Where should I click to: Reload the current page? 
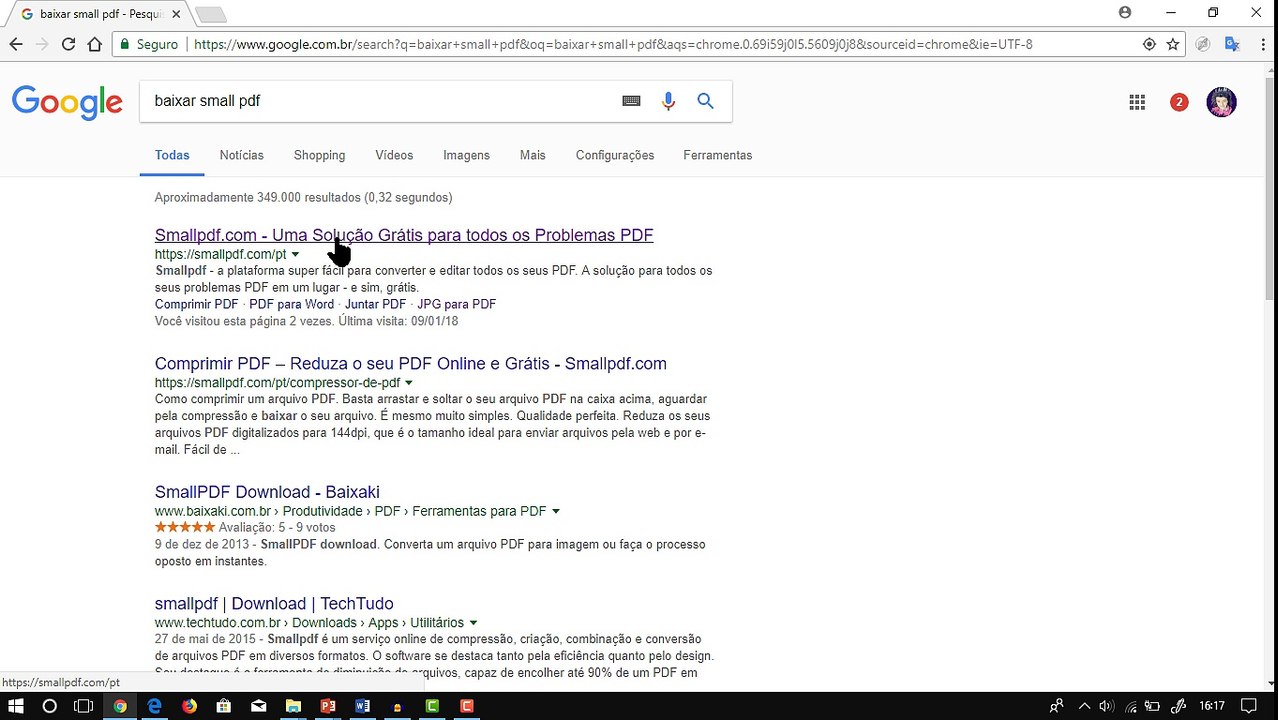[68, 44]
